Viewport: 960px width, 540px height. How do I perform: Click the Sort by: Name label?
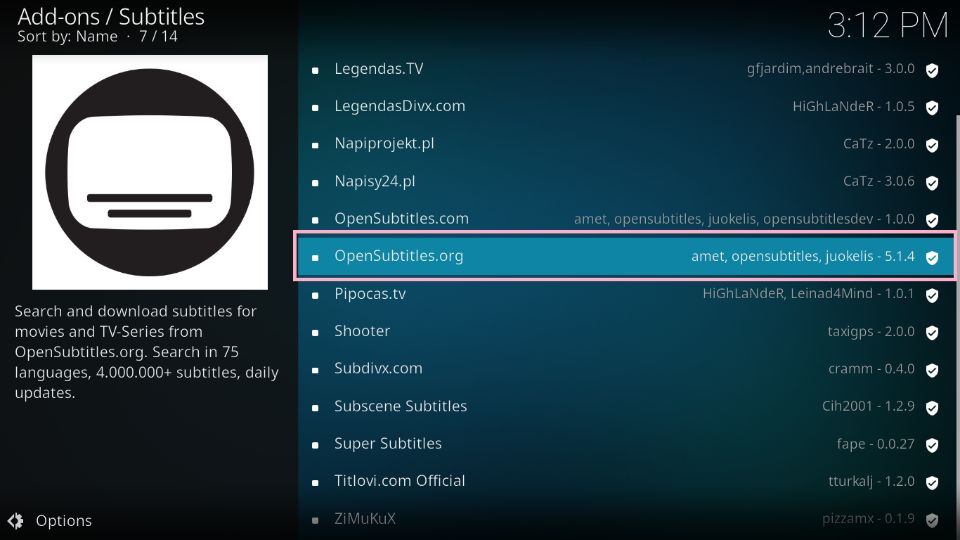pyautogui.click(x=67, y=36)
